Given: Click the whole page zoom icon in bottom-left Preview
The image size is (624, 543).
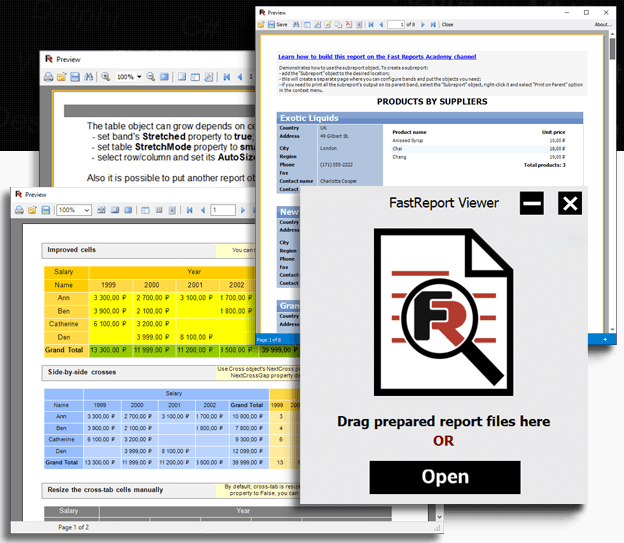Looking at the screenshot, I should click(115, 210).
